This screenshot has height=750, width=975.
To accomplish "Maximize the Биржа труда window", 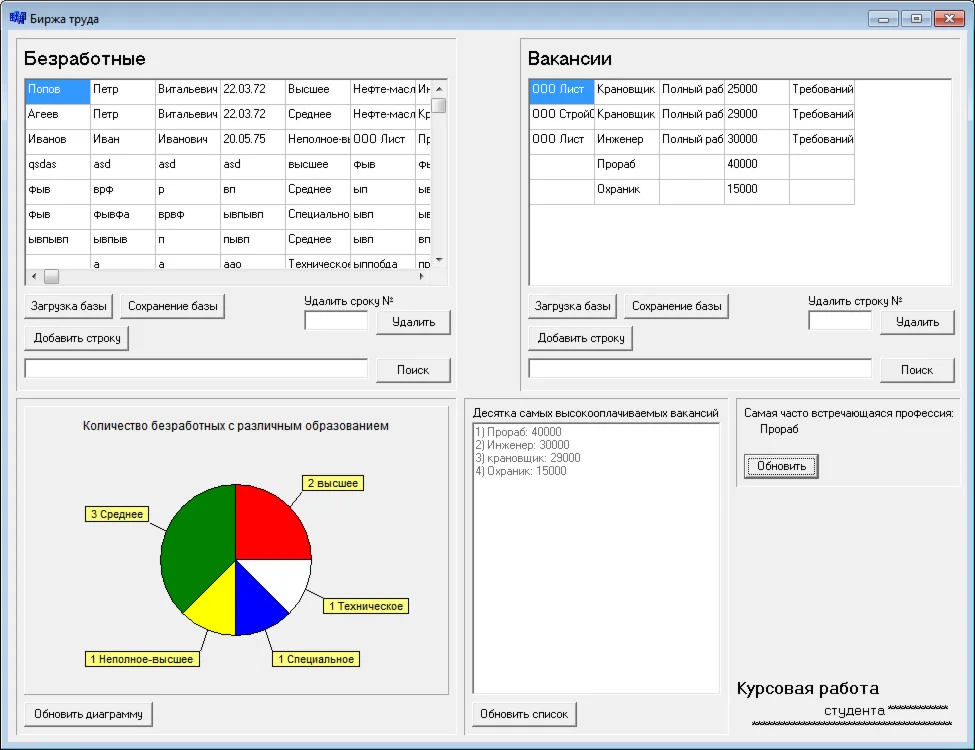I will 915,18.
